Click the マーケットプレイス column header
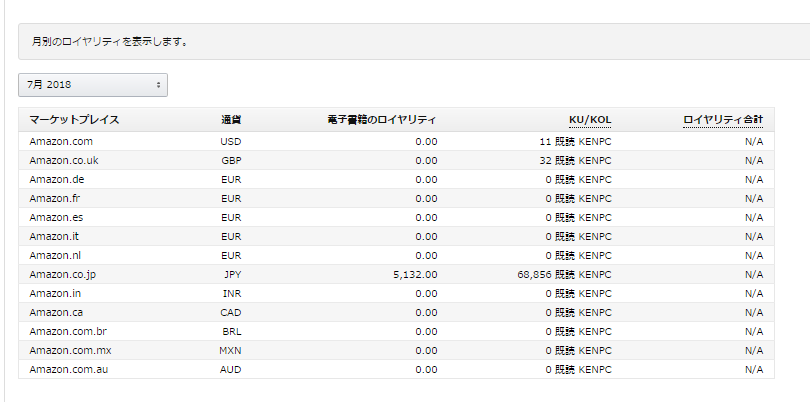 click(74, 120)
